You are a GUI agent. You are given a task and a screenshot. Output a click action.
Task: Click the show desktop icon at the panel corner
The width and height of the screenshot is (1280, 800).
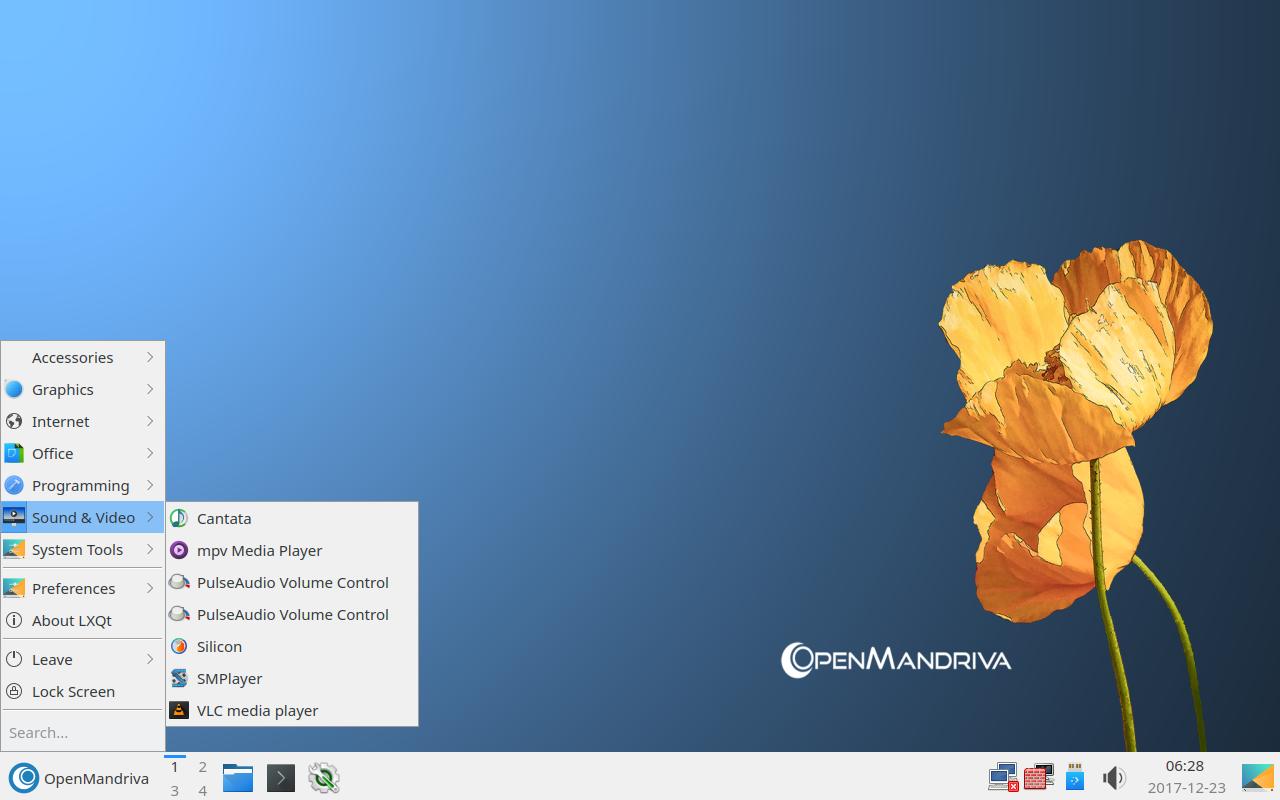pyautogui.click(x=1257, y=777)
